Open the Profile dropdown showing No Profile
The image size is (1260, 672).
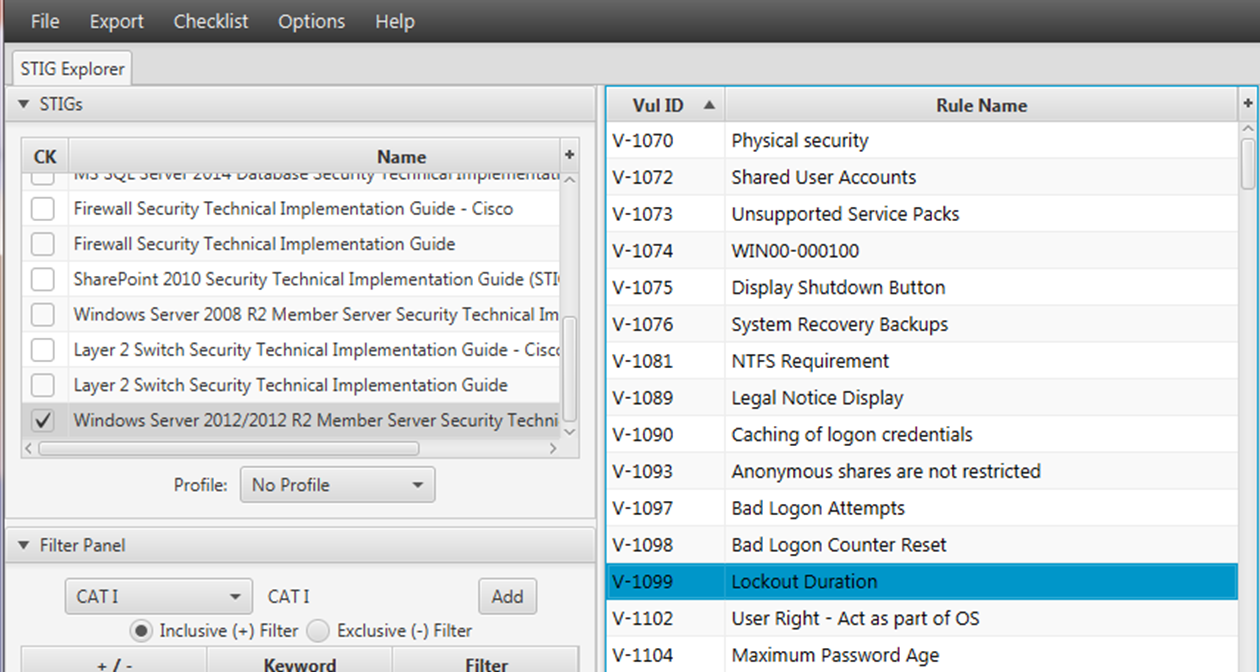click(338, 485)
